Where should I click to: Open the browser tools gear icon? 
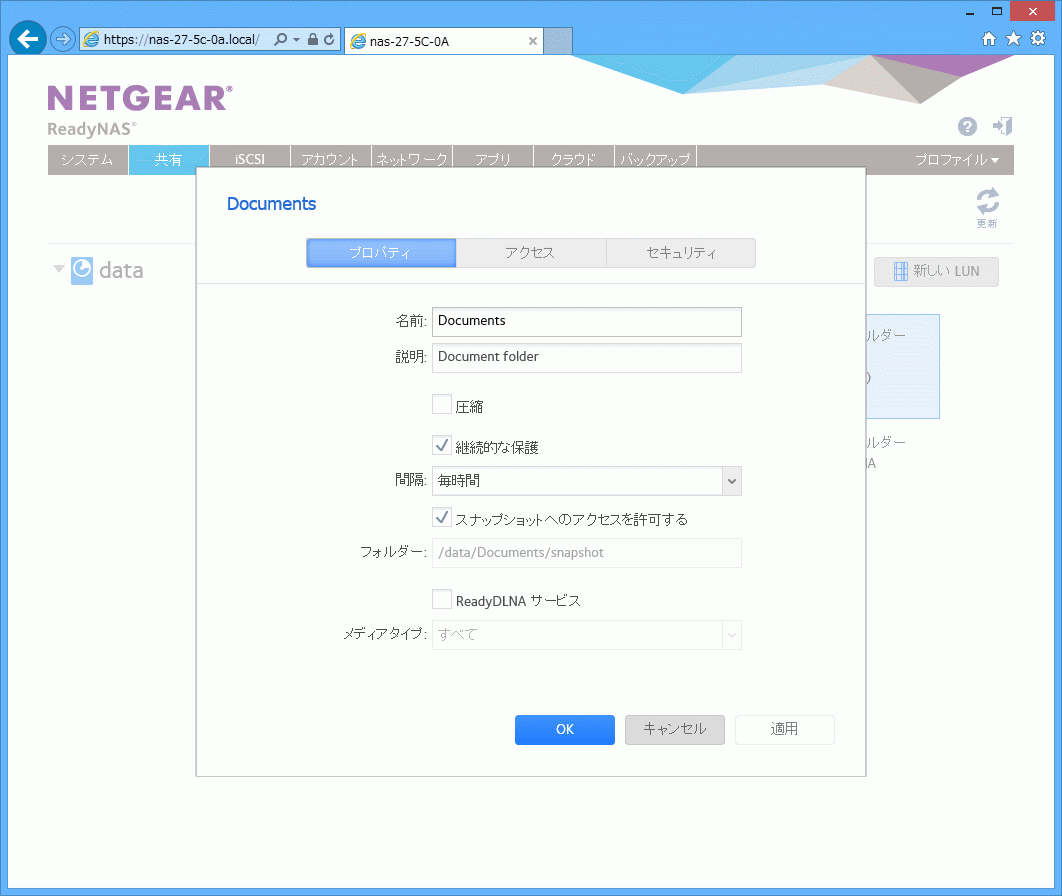pos(1038,39)
